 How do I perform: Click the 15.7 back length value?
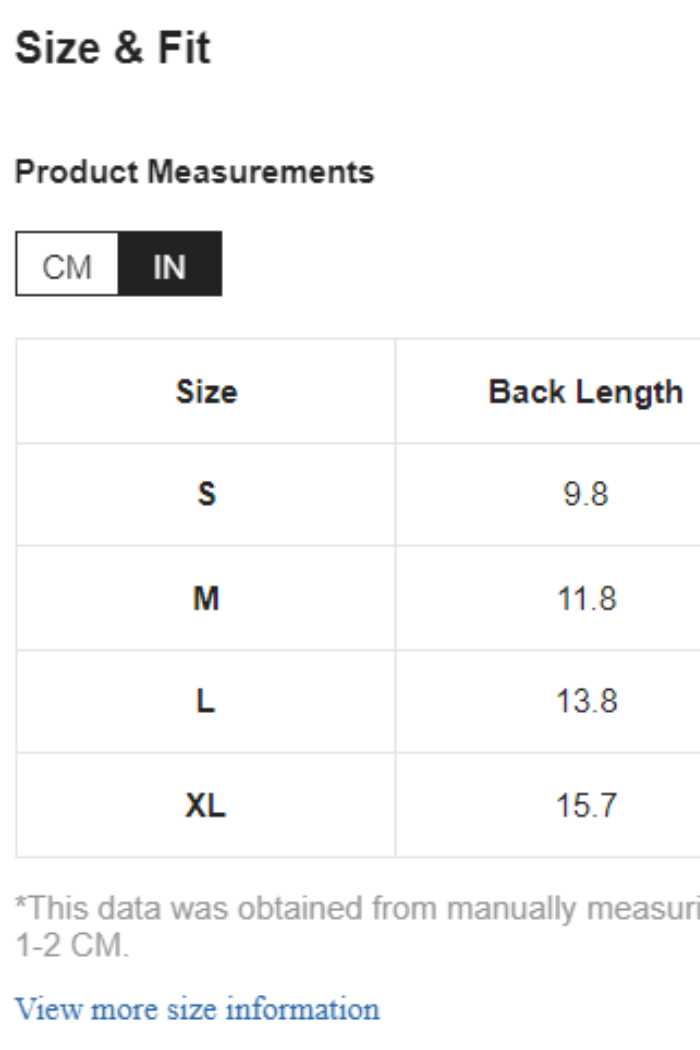(x=585, y=805)
